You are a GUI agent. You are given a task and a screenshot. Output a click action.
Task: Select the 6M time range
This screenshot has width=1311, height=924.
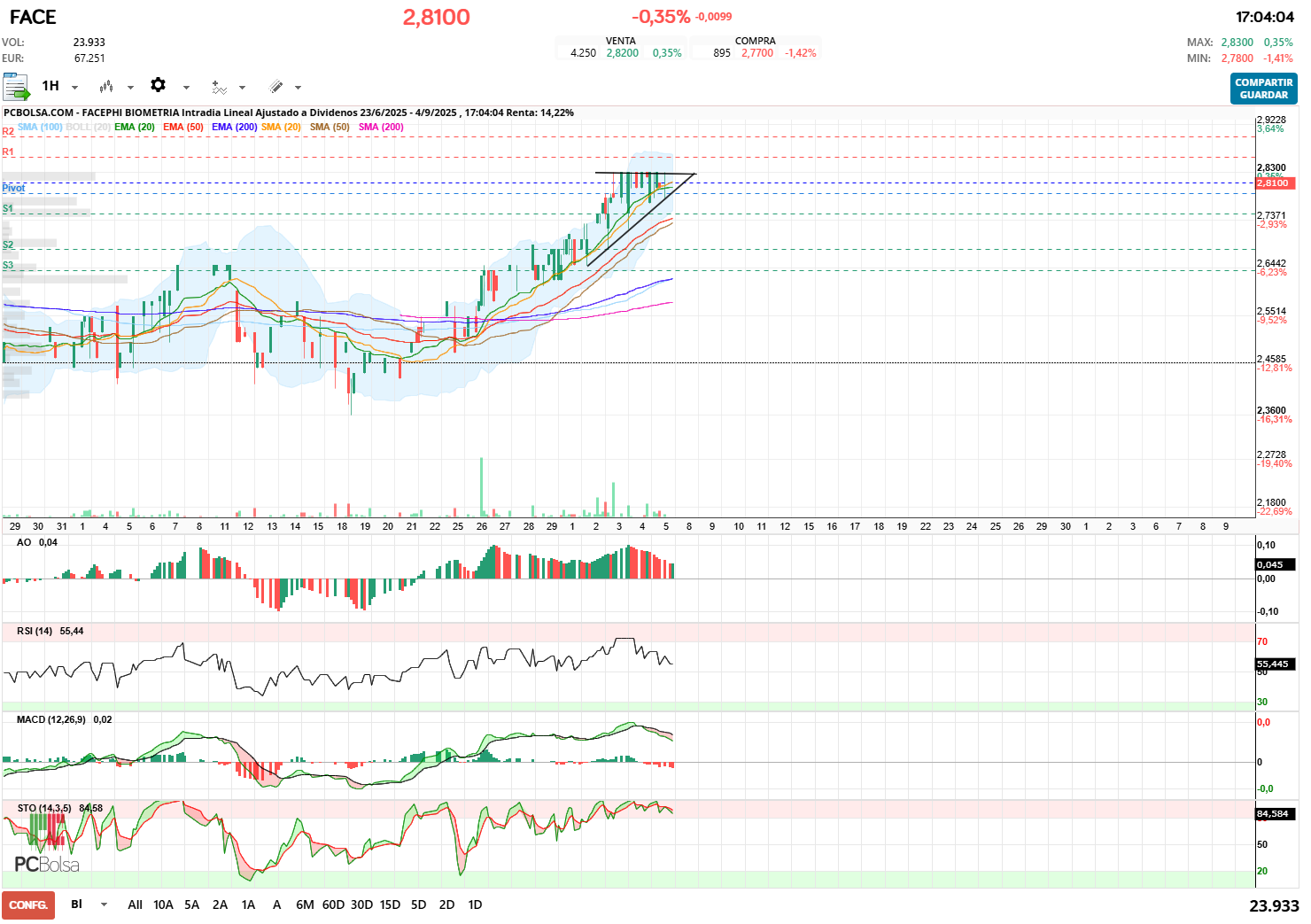pos(305,905)
